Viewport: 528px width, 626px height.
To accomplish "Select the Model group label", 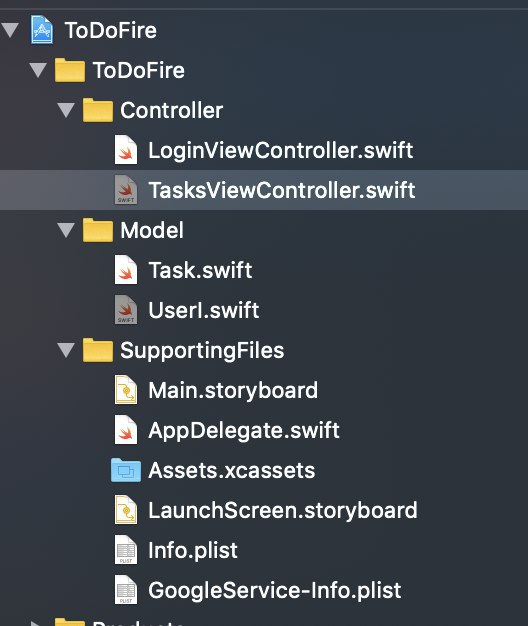I will click(152, 230).
